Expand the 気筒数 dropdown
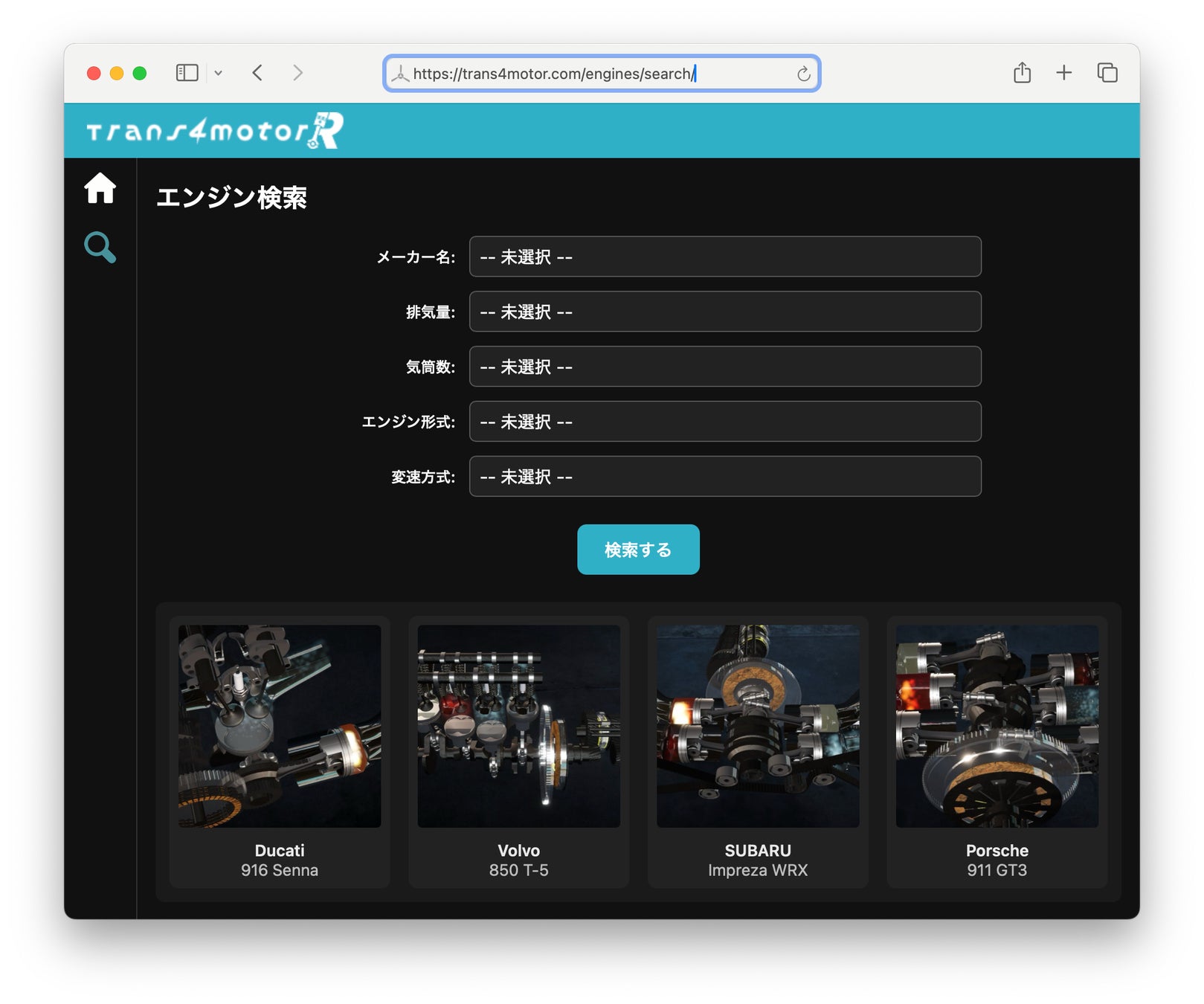Viewport: 1204px width, 1004px height. coord(725,367)
